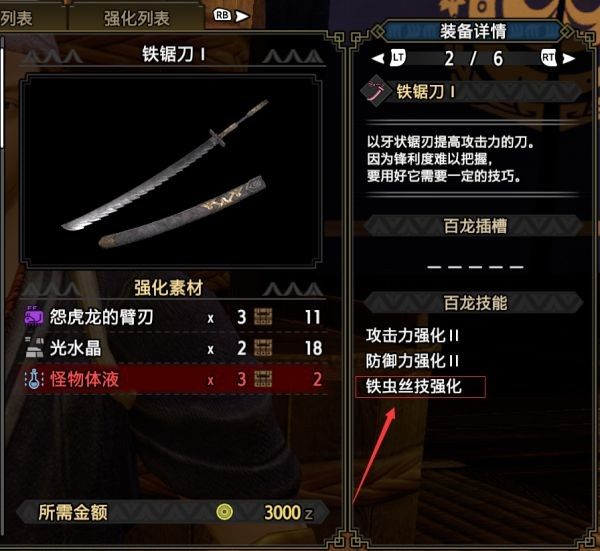Click the empty 百龙插槽 slot dashes
This screenshot has width=600, height=551.
click(475, 267)
